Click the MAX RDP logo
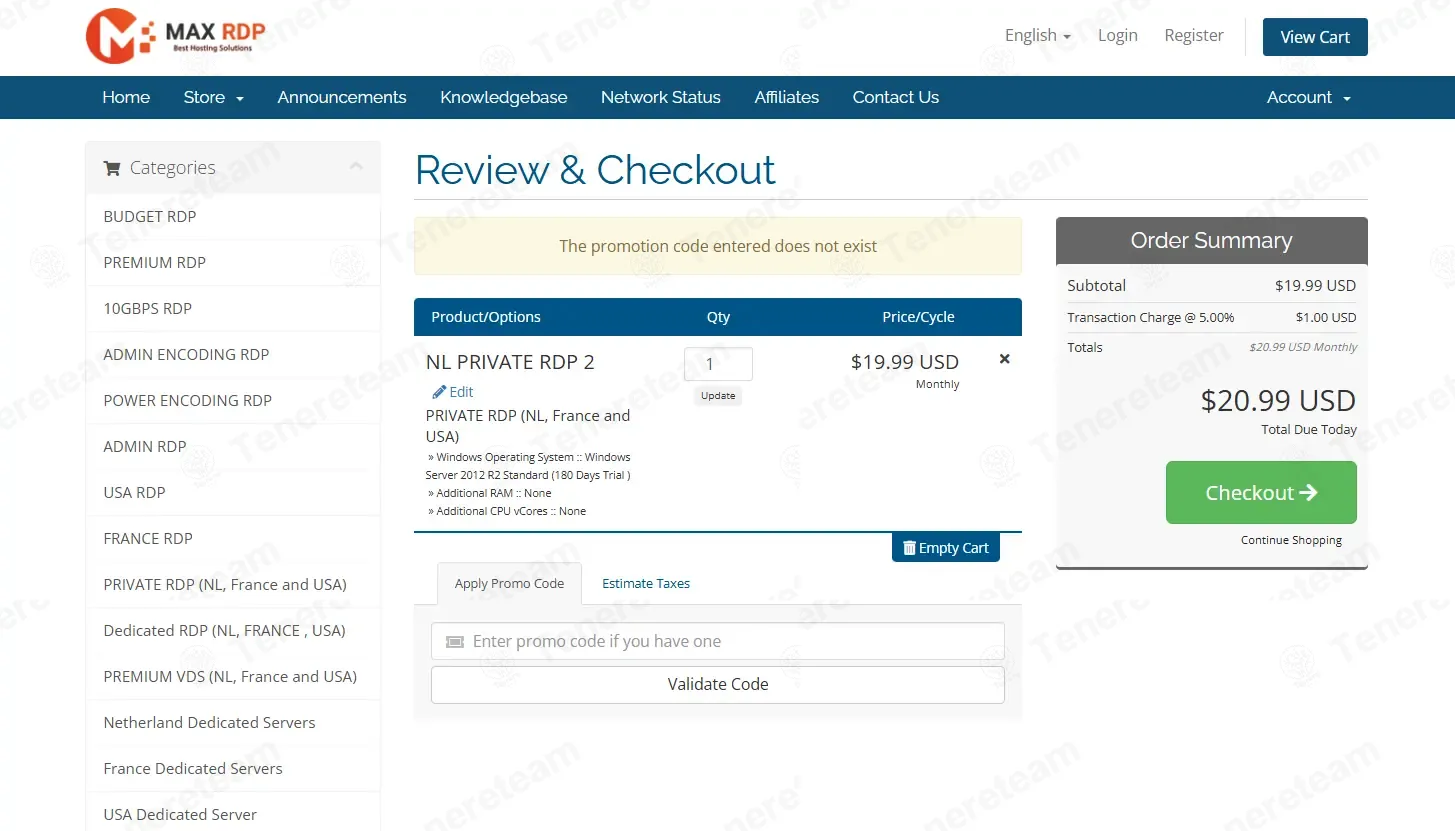The width and height of the screenshot is (1455, 831). tap(176, 36)
